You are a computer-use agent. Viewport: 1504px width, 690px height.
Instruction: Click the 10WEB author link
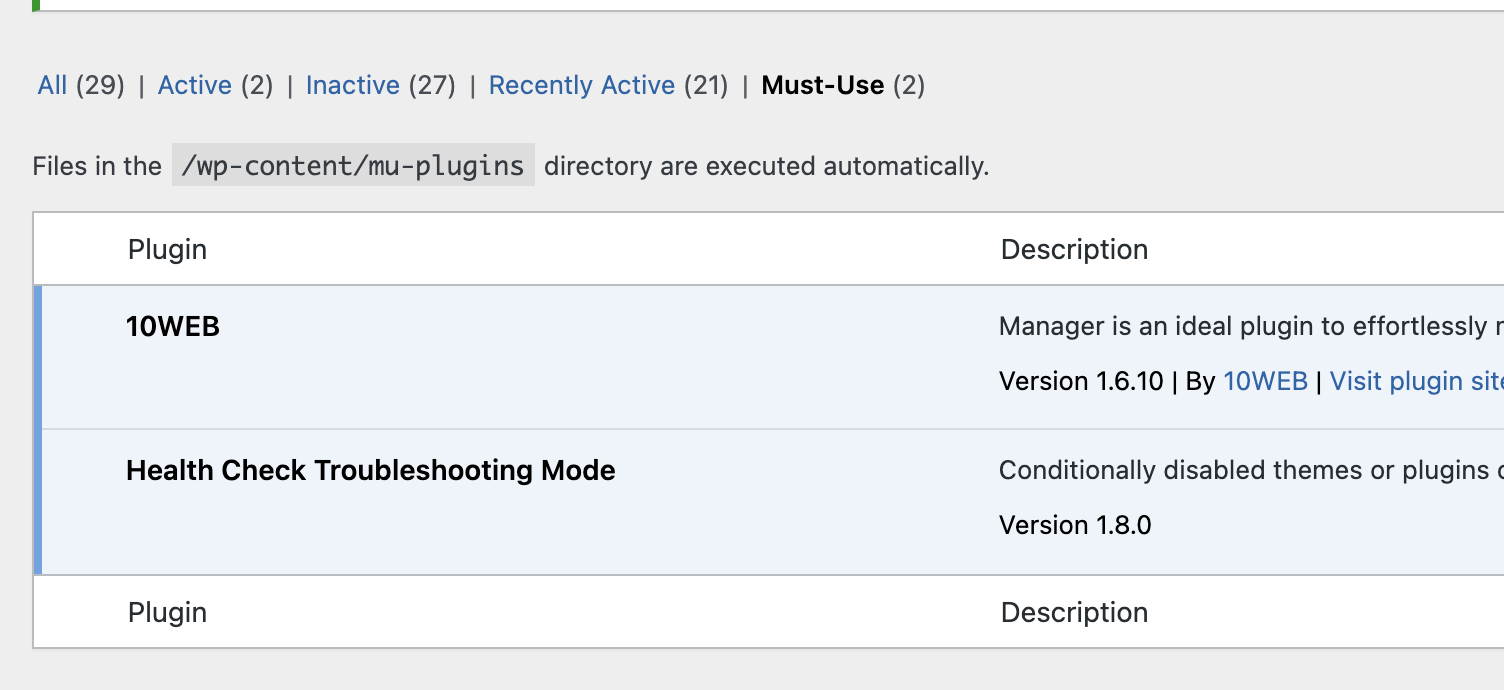[1265, 381]
